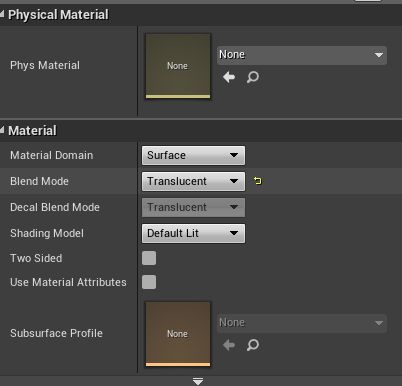Open the Phys Material None asset dropdown
The image size is (402, 386).
pos(302,55)
